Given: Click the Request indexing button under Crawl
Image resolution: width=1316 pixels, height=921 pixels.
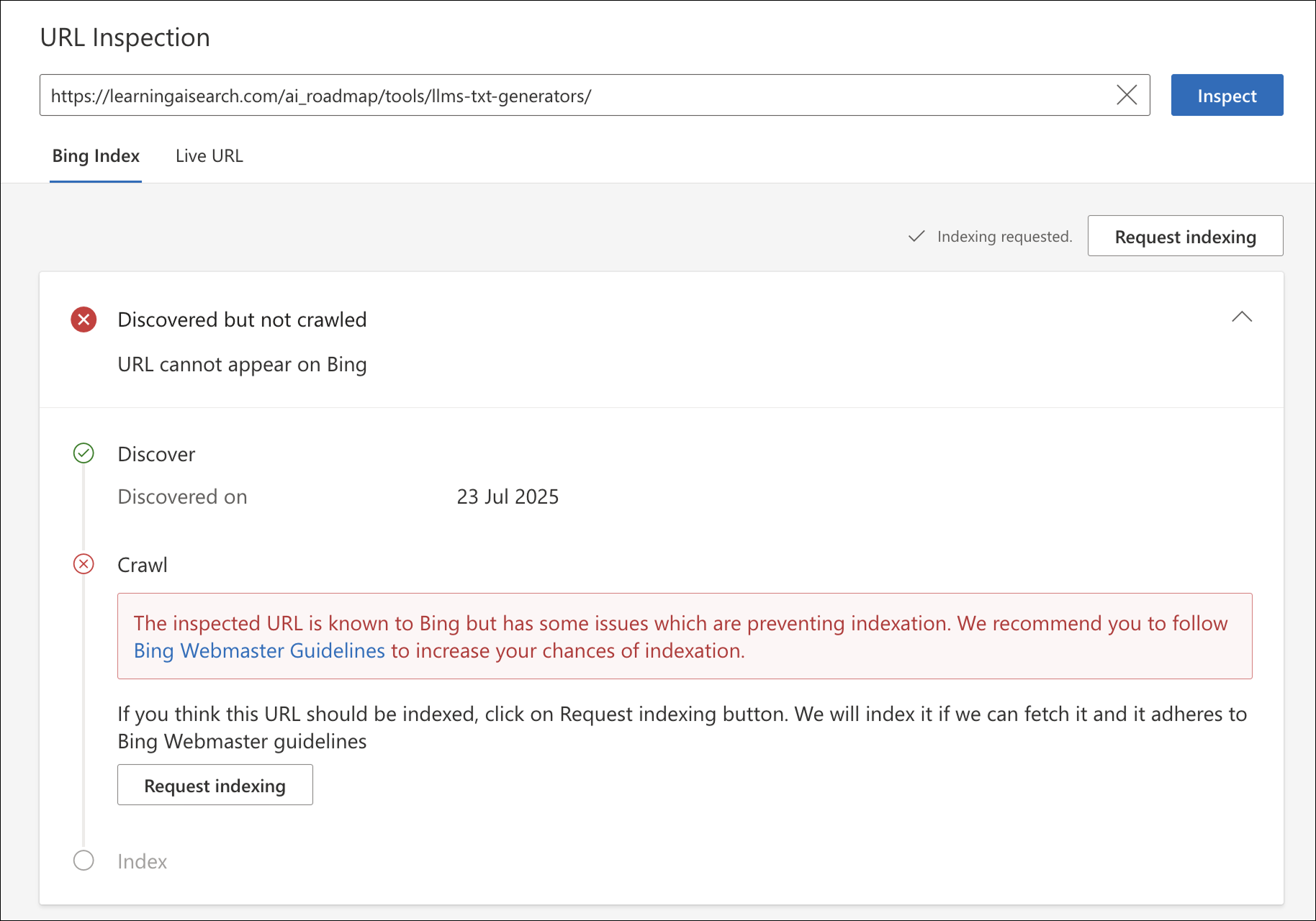Looking at the screenshot, I should pyautogui.click(x=215, y=785).
